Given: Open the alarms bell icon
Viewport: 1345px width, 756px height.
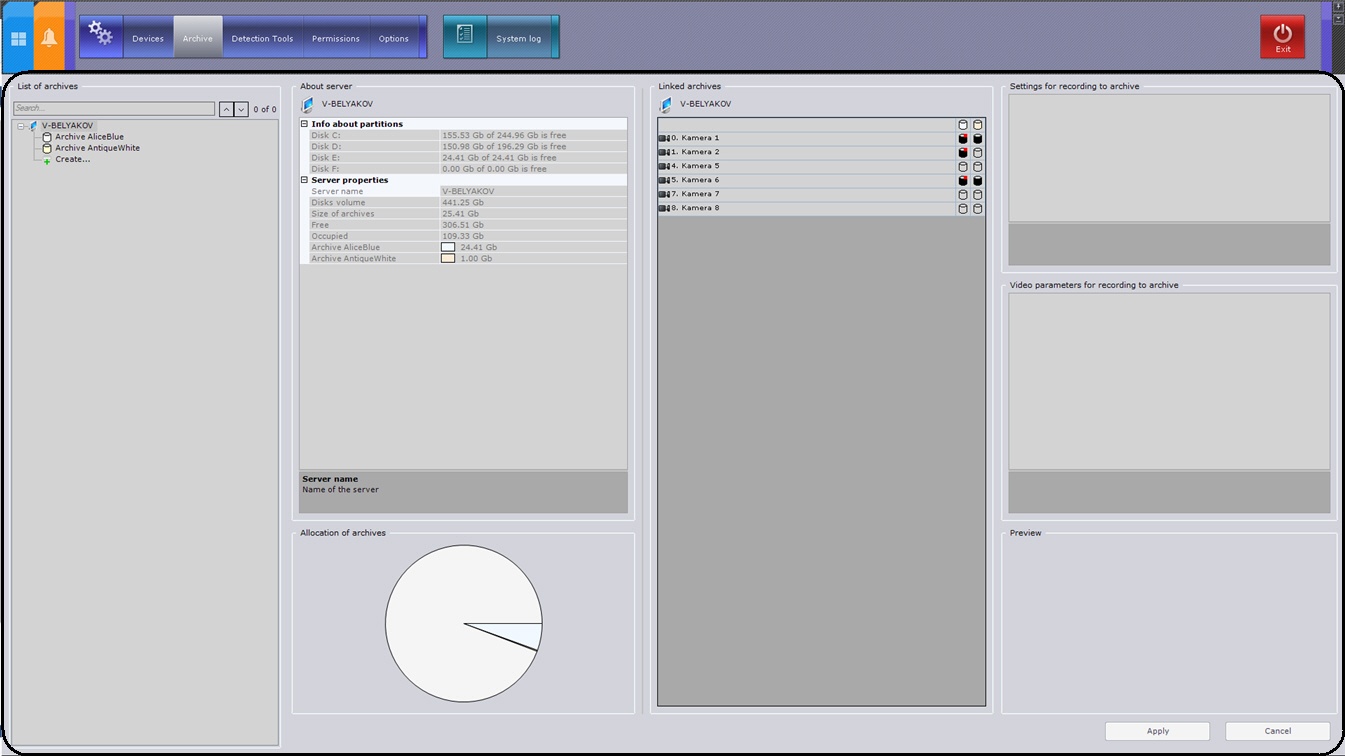Looking at the screenshot, I should (x=49, y=38).
